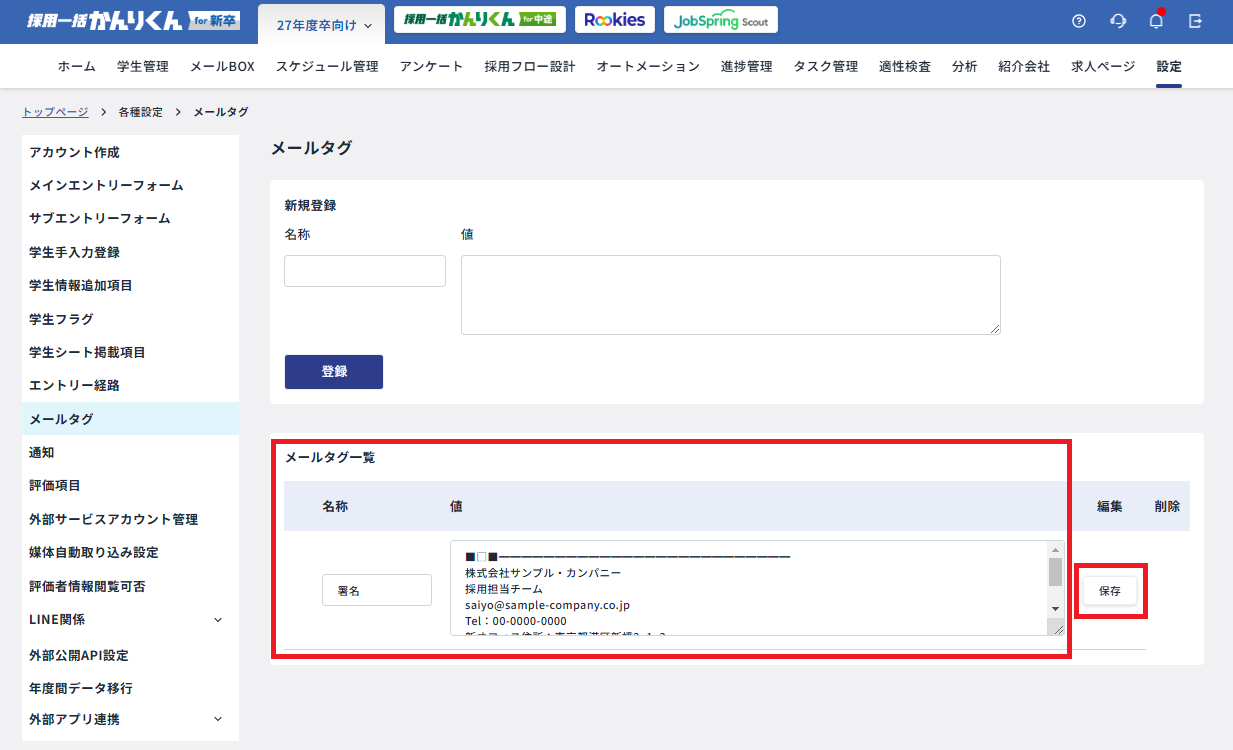The width and height of the screenshot is (1233, 750).
Task: Click the Rookies logo
Action: pos(614,19)
